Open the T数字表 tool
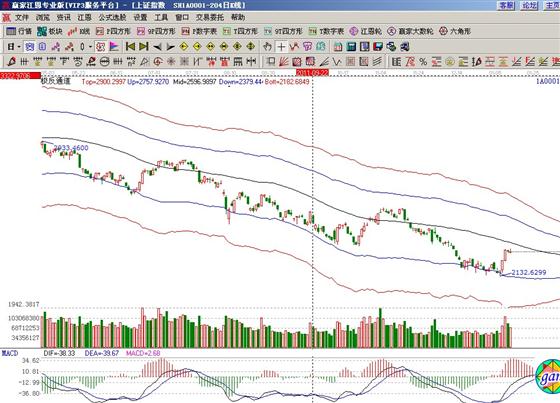Image resolution: width=560 pixels, height=403 pixels. coord(326,31)
